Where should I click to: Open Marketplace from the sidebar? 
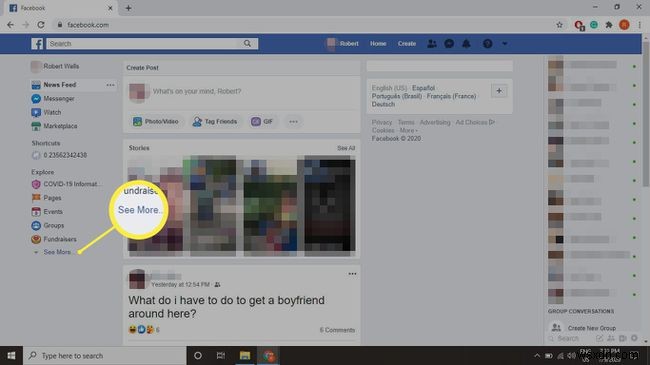point(54,126)
